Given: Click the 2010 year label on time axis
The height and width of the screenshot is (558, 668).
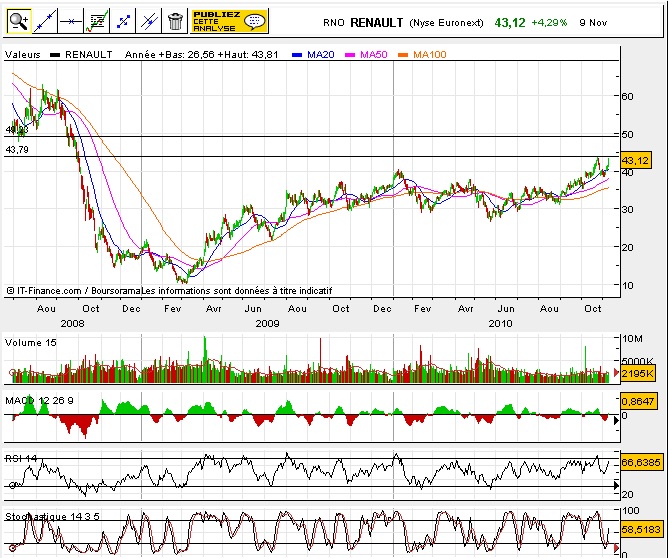Looking at the screenshot, I should (x=500, y=324).
